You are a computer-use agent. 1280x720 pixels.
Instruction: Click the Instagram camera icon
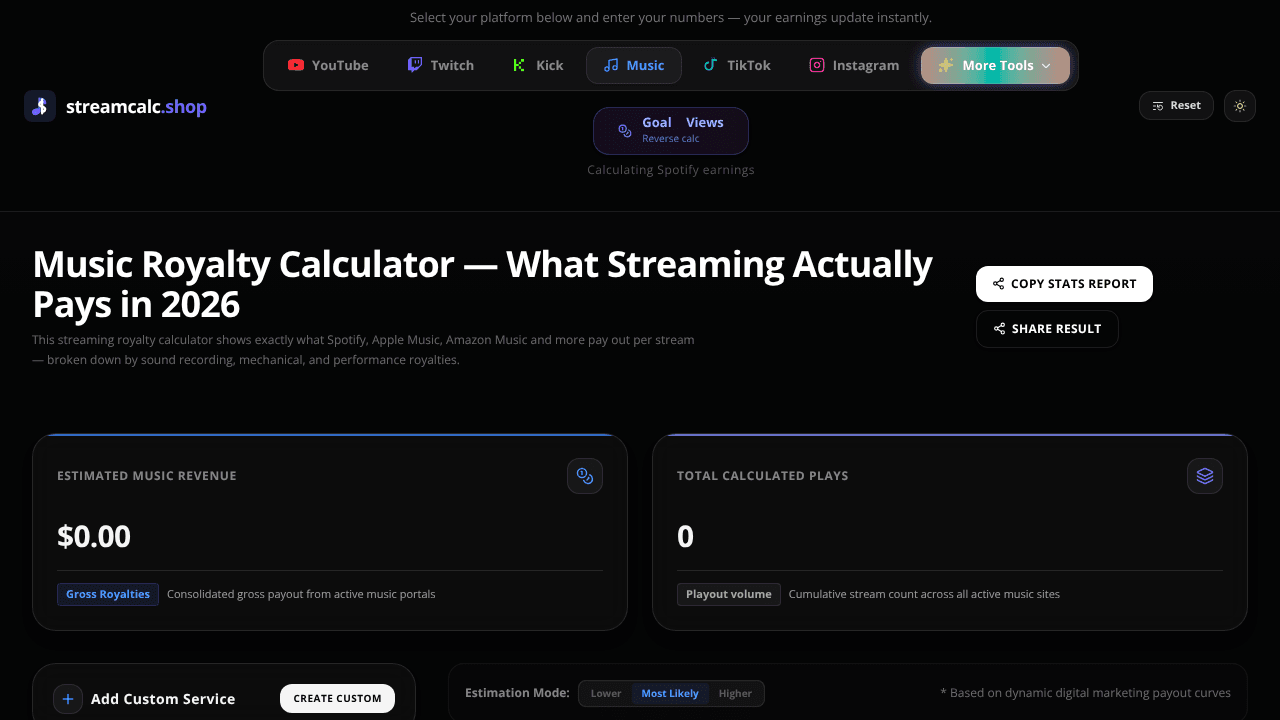tap(817, 65)
